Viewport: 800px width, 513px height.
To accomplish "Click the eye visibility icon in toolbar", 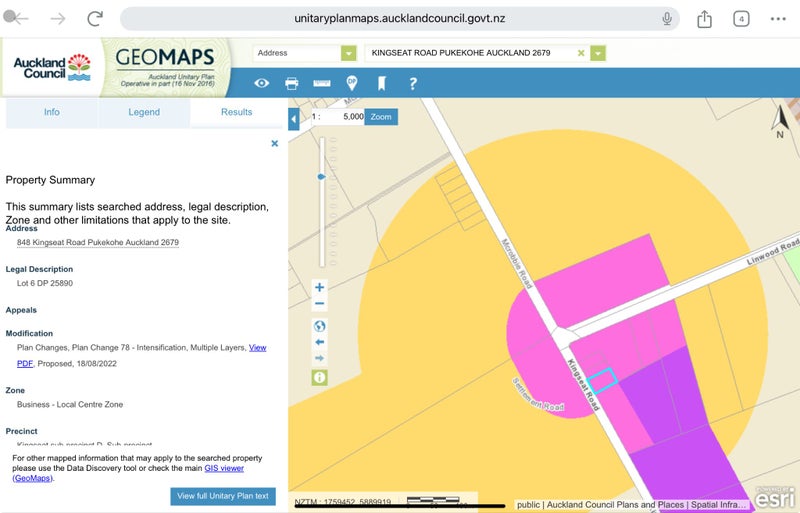I will click(262, 83).
